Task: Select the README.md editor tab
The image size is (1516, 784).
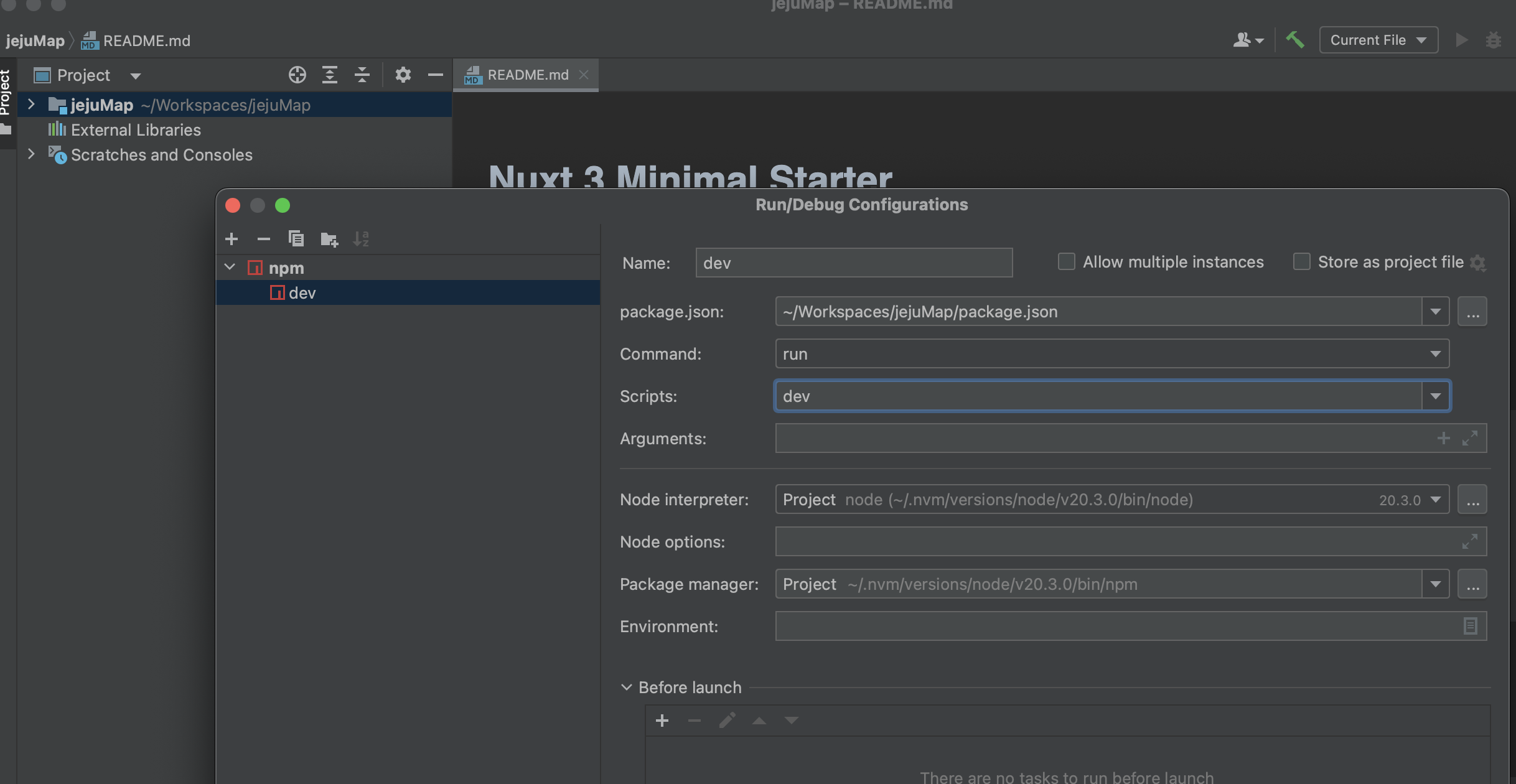Action: click(527, 75)
